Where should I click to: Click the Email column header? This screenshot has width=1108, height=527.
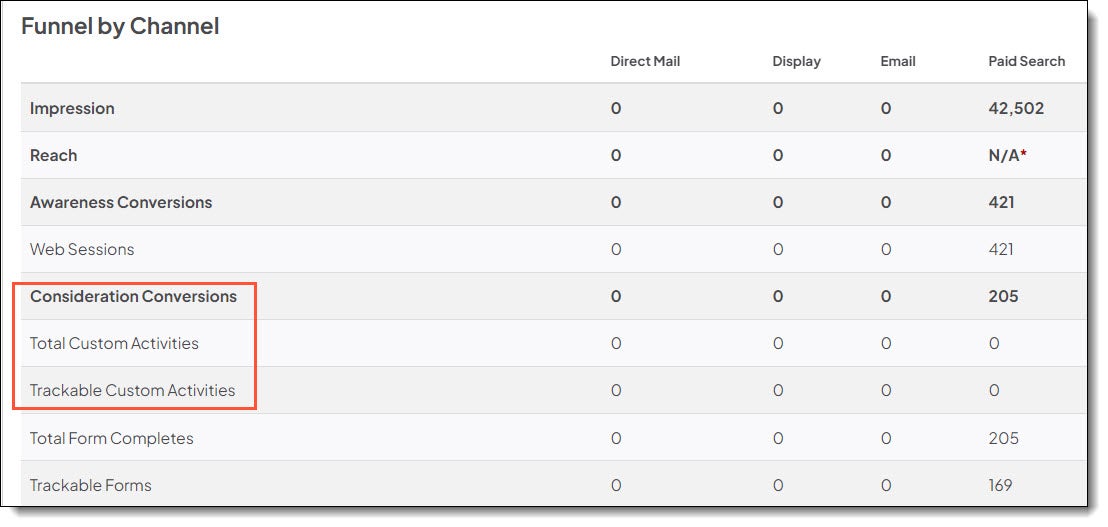pos(898,61)
